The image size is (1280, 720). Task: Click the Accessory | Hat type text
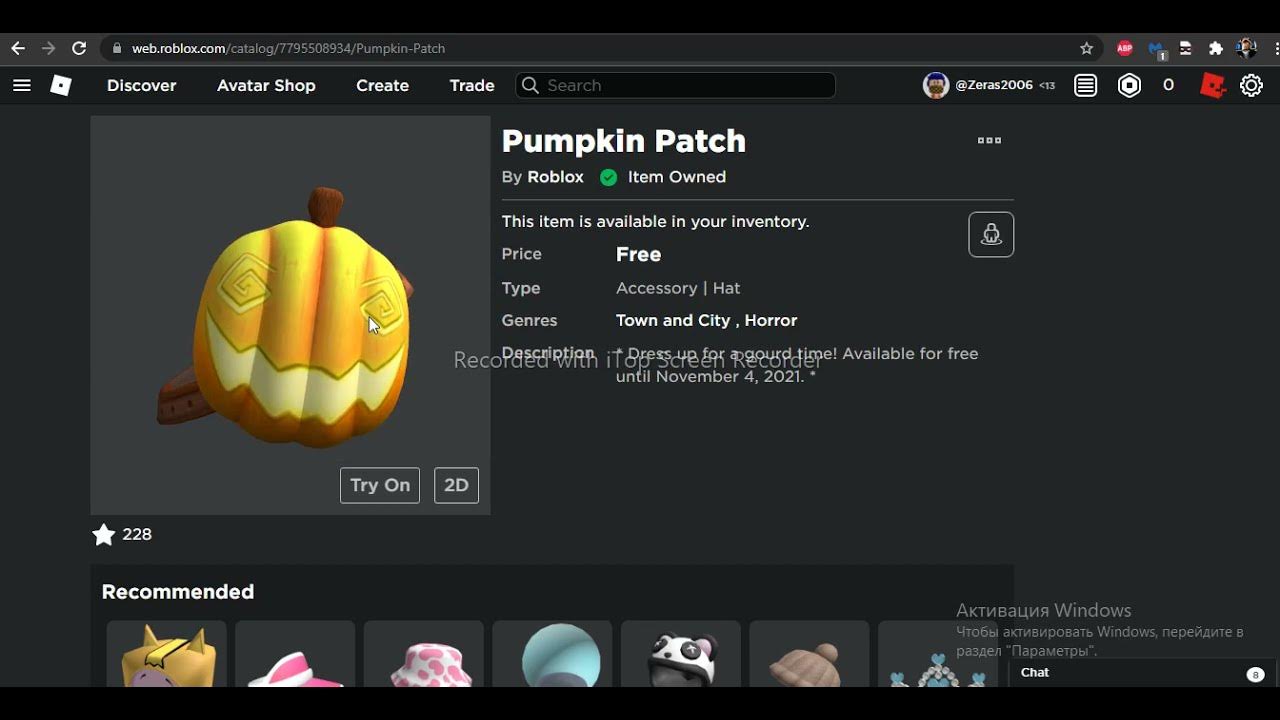point(678,288)
